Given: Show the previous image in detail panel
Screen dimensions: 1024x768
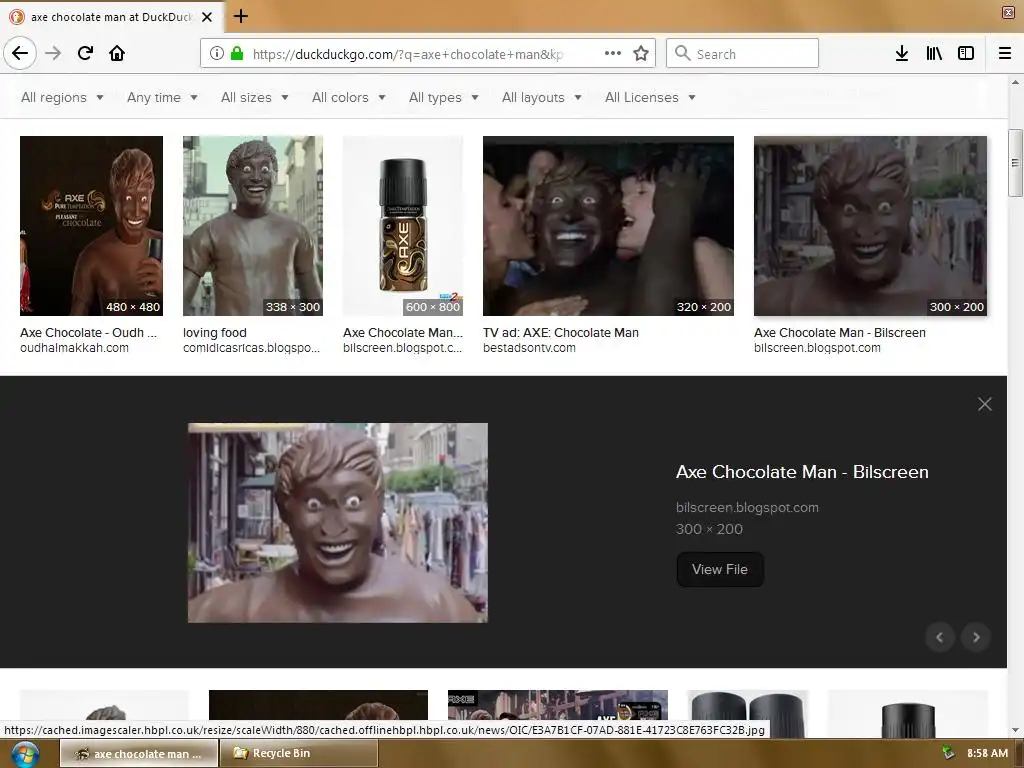Looking at the screenshot, I should click(x=940, y=637).
